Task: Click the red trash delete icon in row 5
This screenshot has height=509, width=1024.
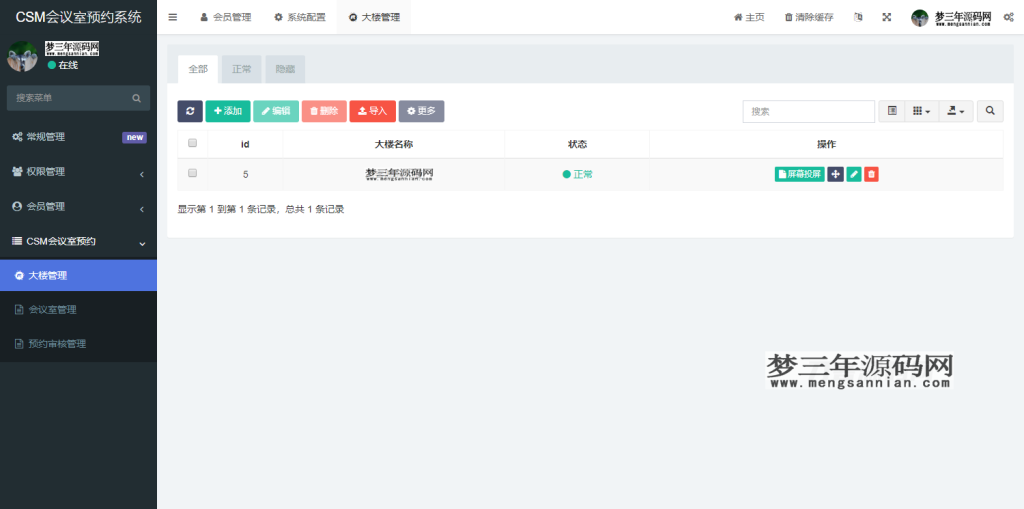Action: (871, 174)
